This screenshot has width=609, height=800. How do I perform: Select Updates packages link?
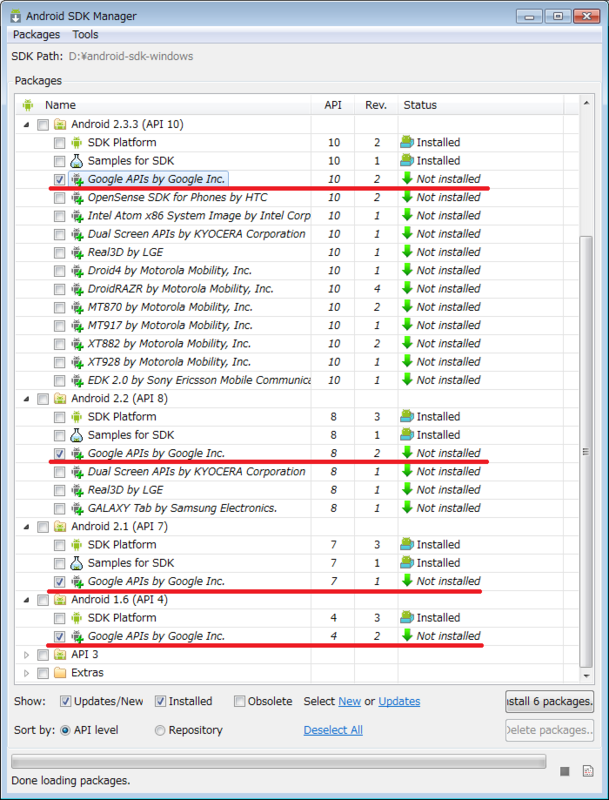(399, 702)
